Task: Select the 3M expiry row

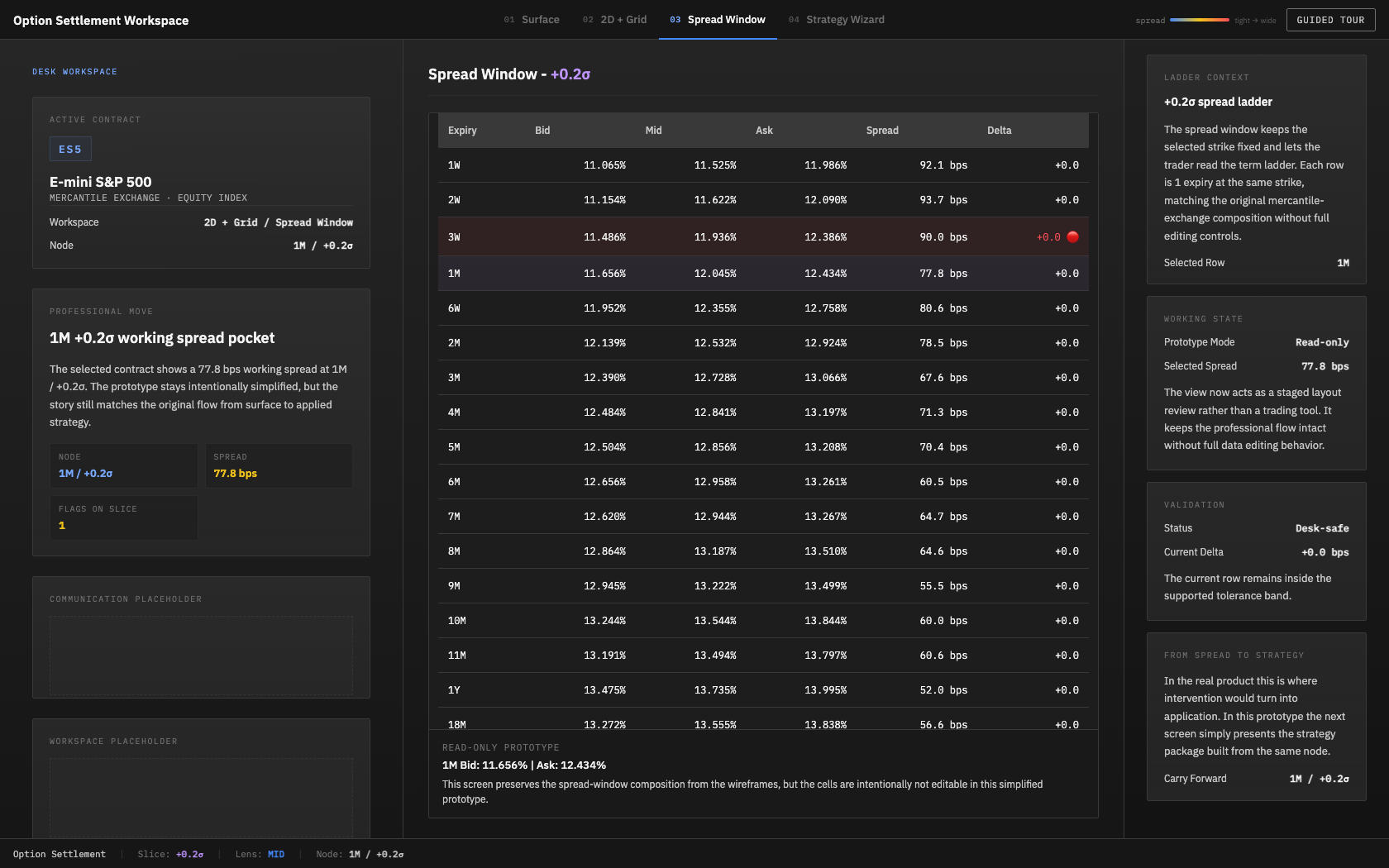Action: [x=763, y=378]
